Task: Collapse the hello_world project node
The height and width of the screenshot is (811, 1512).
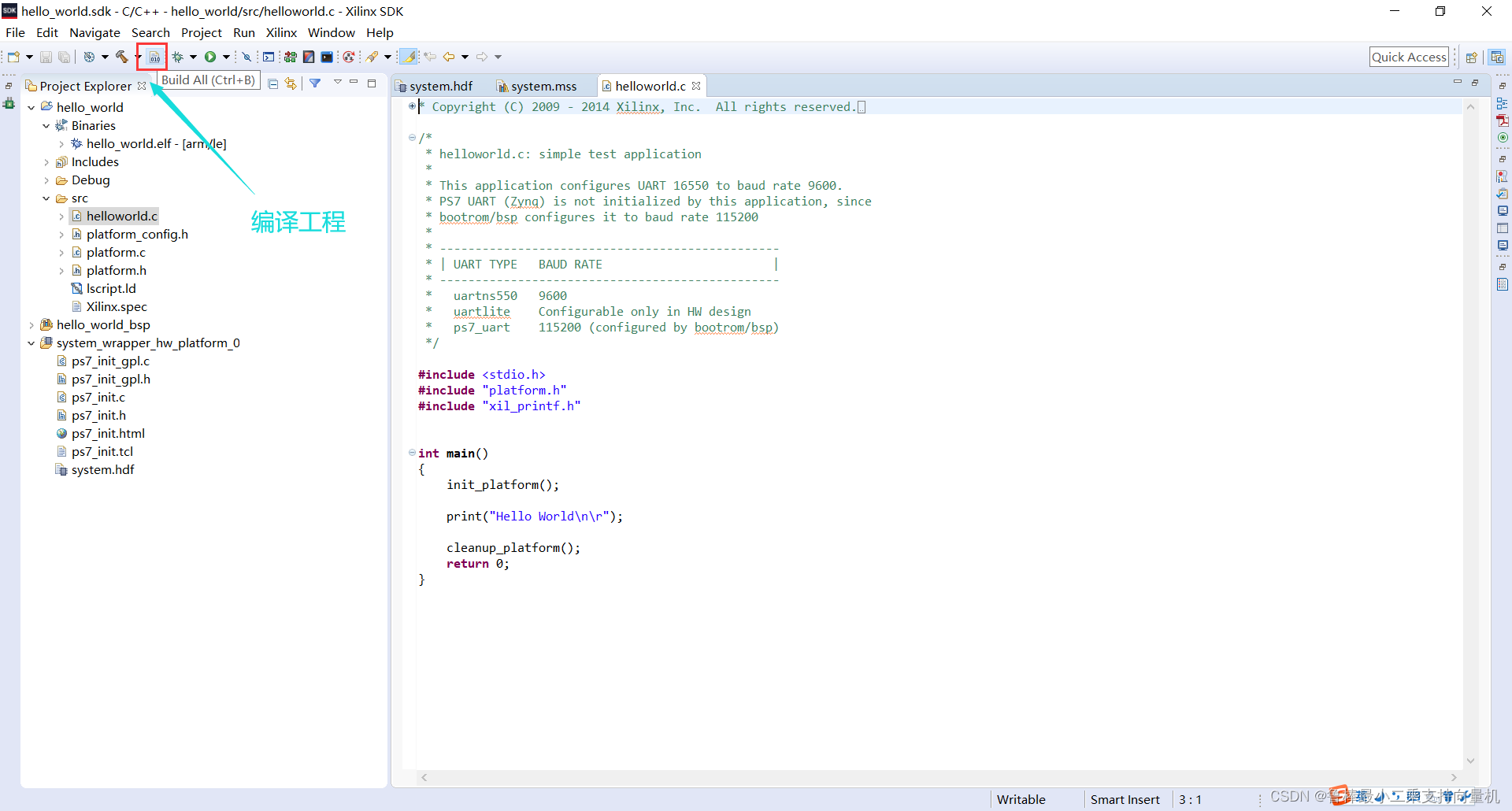Action: [31, 107]
